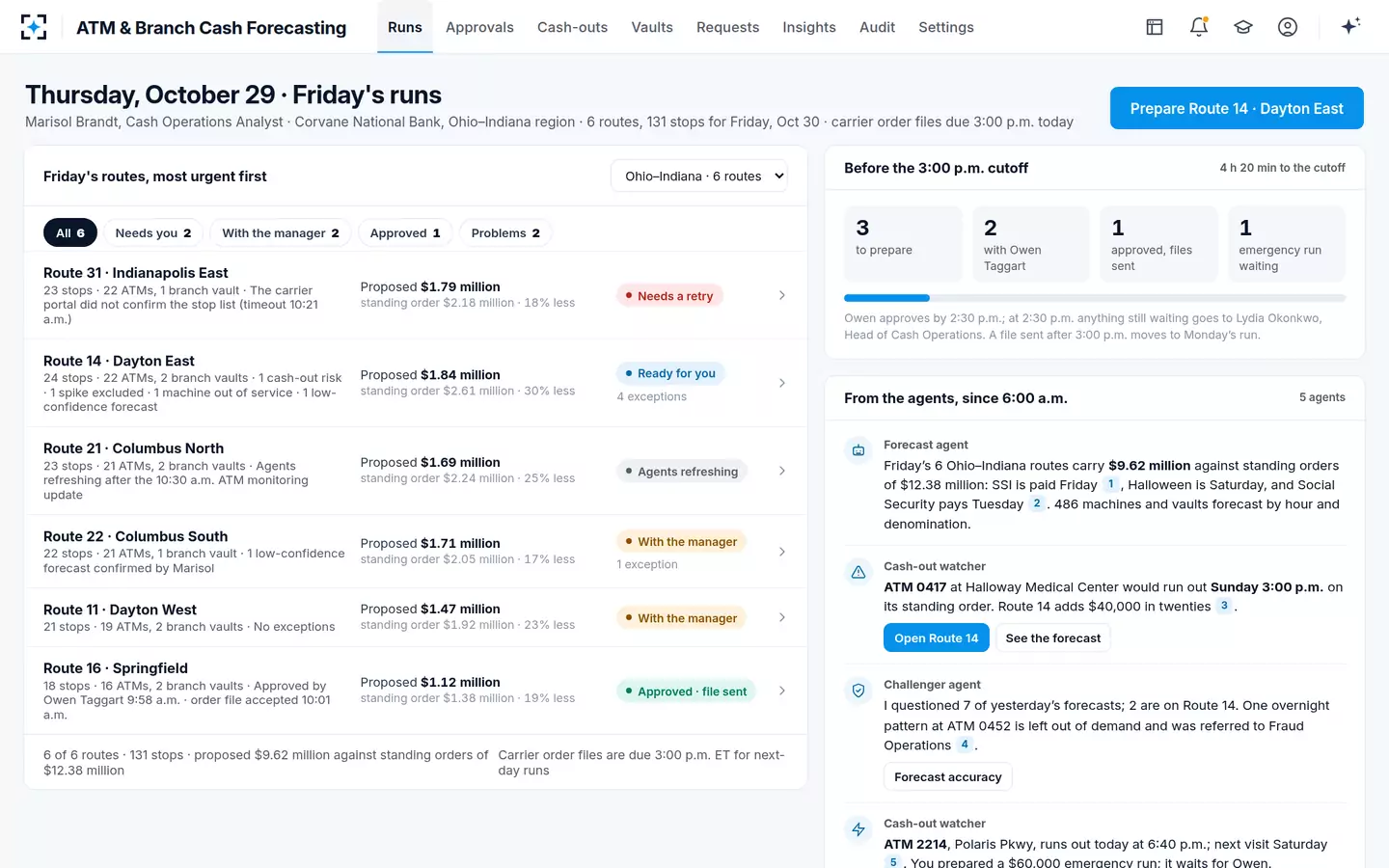Open the graduation cap learning icon
Image resolution: width=1389 pixels, height=868 pixels.
coord(1243,27)
